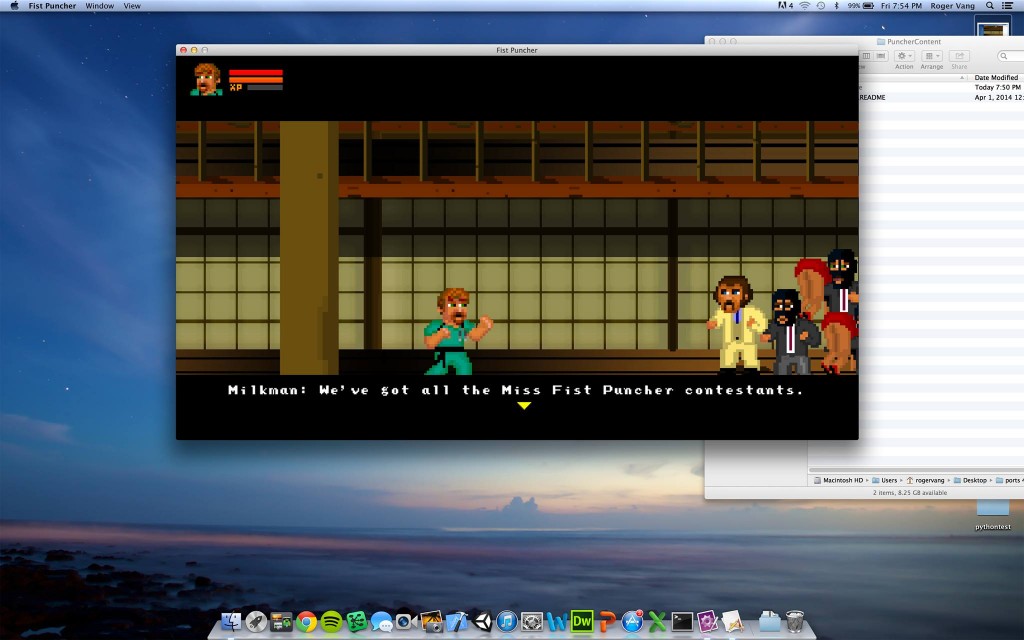
Task: Open System Preferences from the dock
Action: (x=532, y=621)
